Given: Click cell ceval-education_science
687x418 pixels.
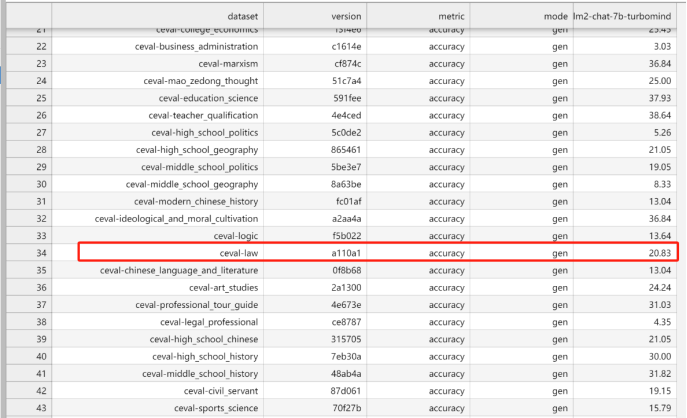Looking at the screenshot, I should 157,98.
